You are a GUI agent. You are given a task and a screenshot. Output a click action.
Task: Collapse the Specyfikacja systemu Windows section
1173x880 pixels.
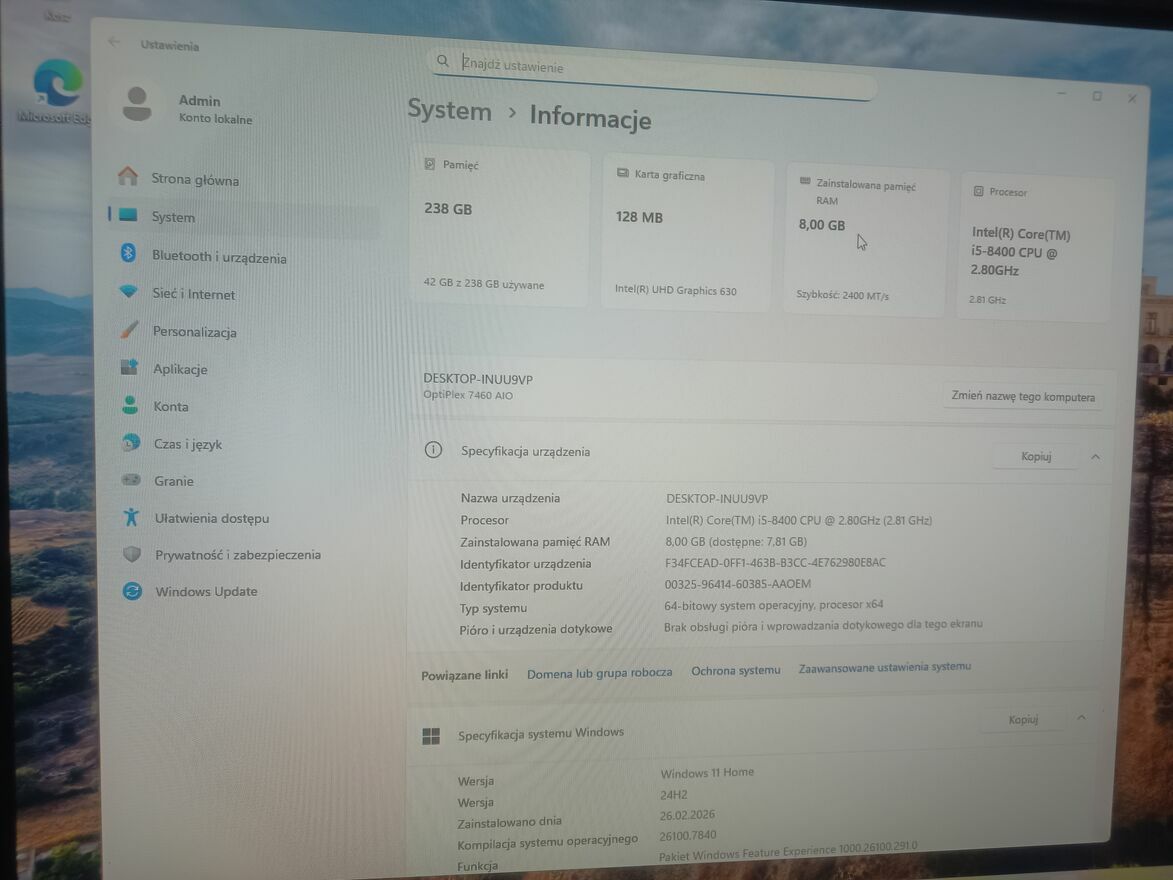point(1081,718)
